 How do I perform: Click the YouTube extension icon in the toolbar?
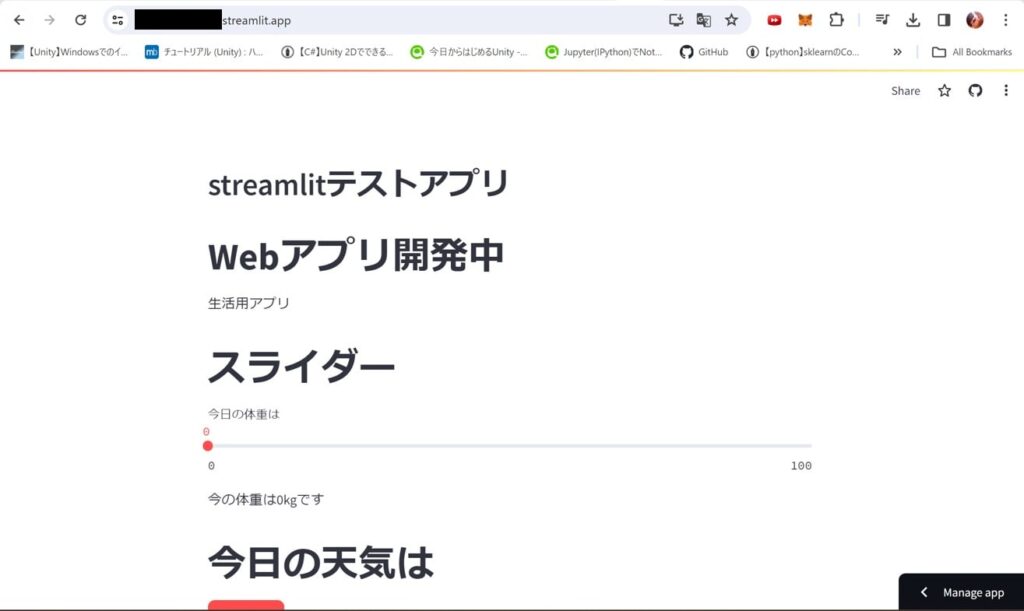click(x=773, y=19)
